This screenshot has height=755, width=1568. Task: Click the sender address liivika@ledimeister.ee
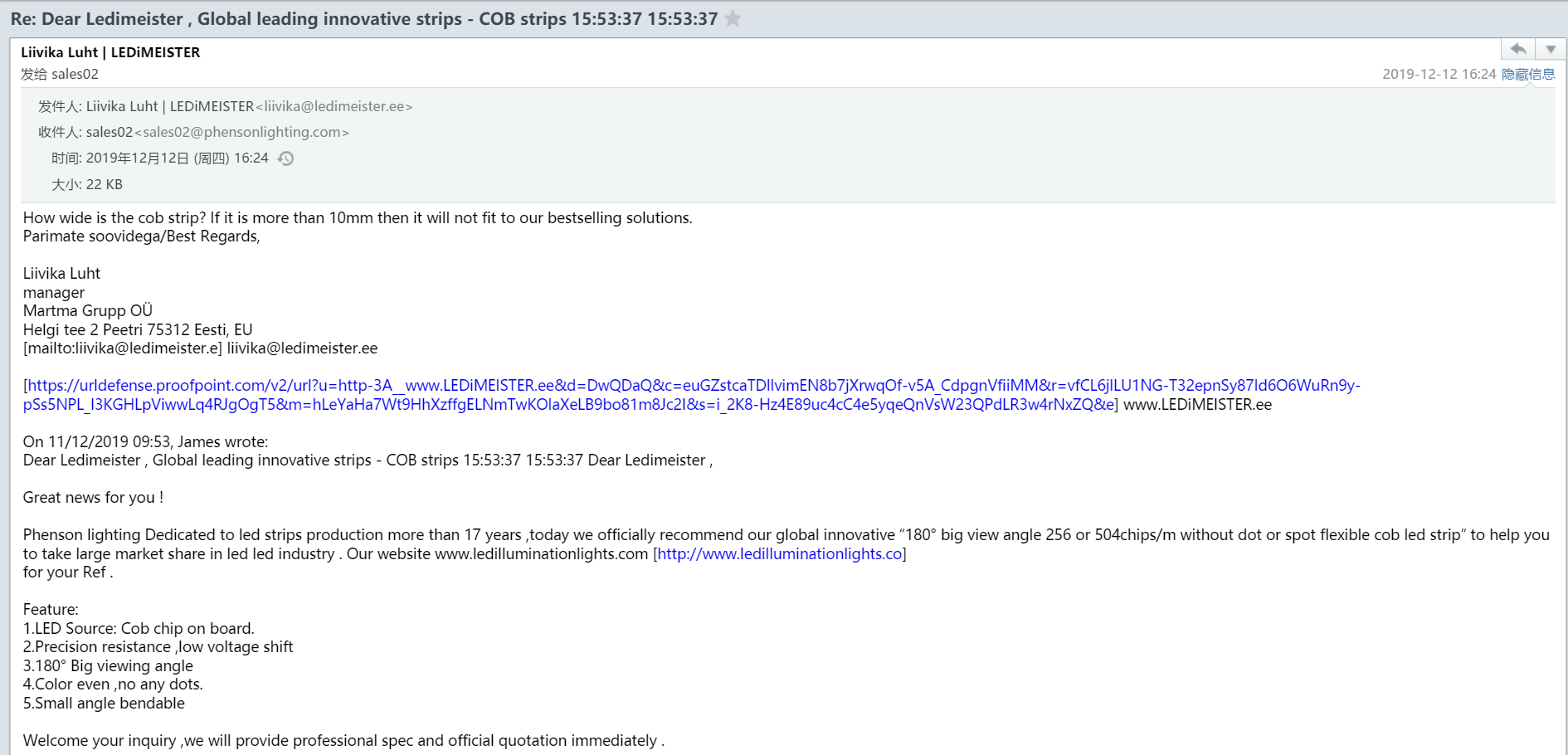pyautogui.click(x=334, y=106)
